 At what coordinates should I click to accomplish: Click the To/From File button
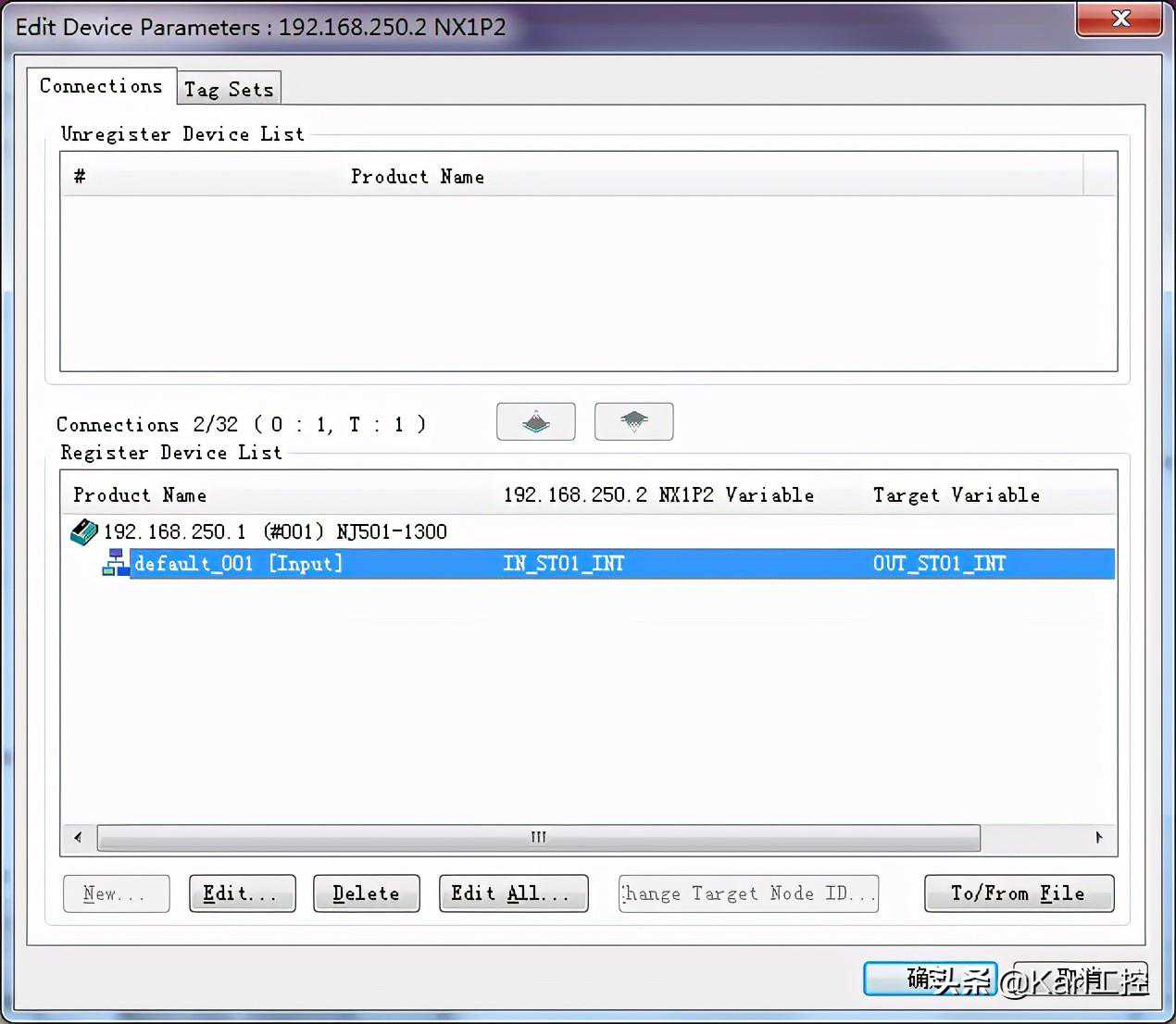click(1019, 893)
